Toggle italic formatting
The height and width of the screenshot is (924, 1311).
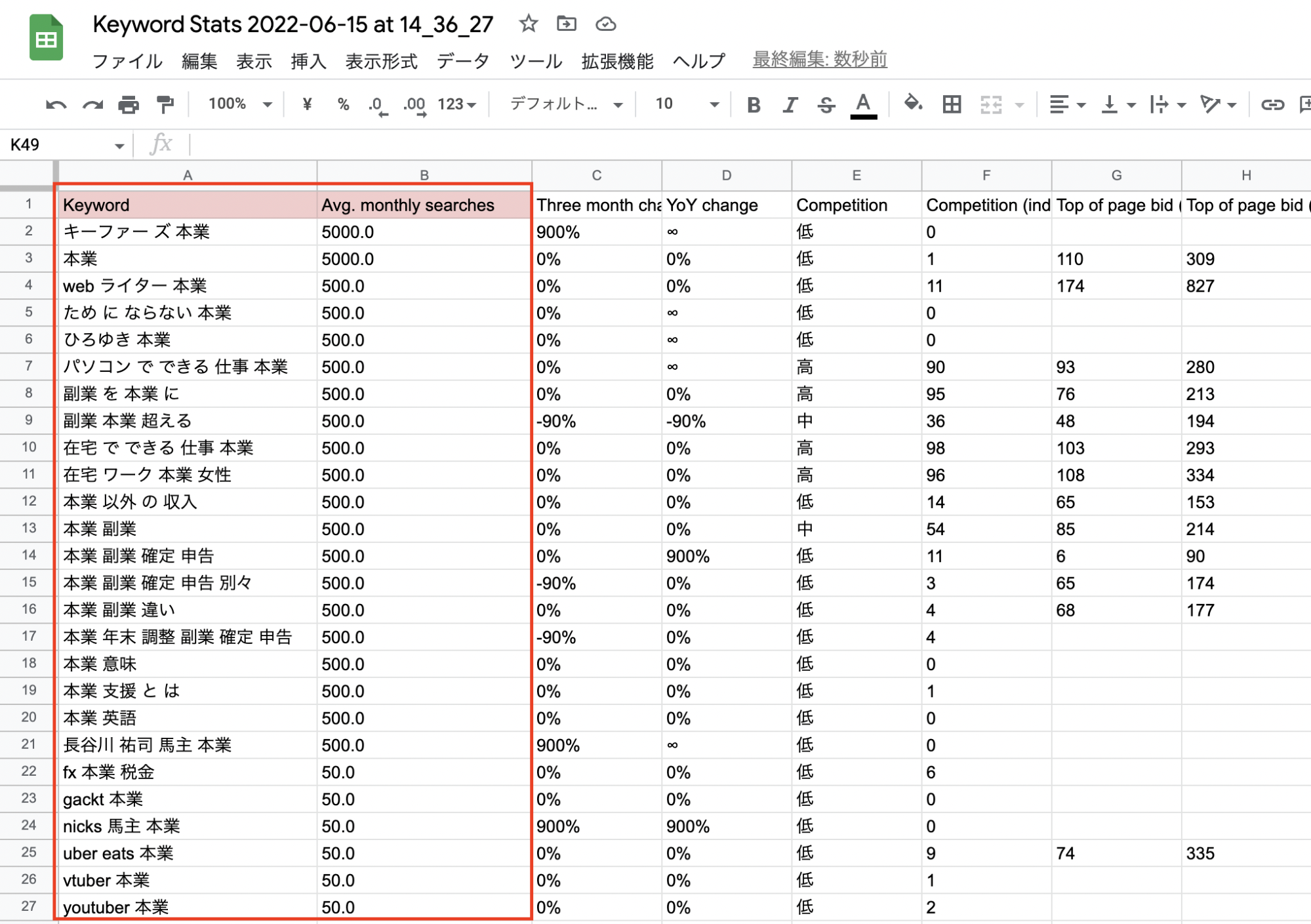pyautogui.click(x=790, y=105)
